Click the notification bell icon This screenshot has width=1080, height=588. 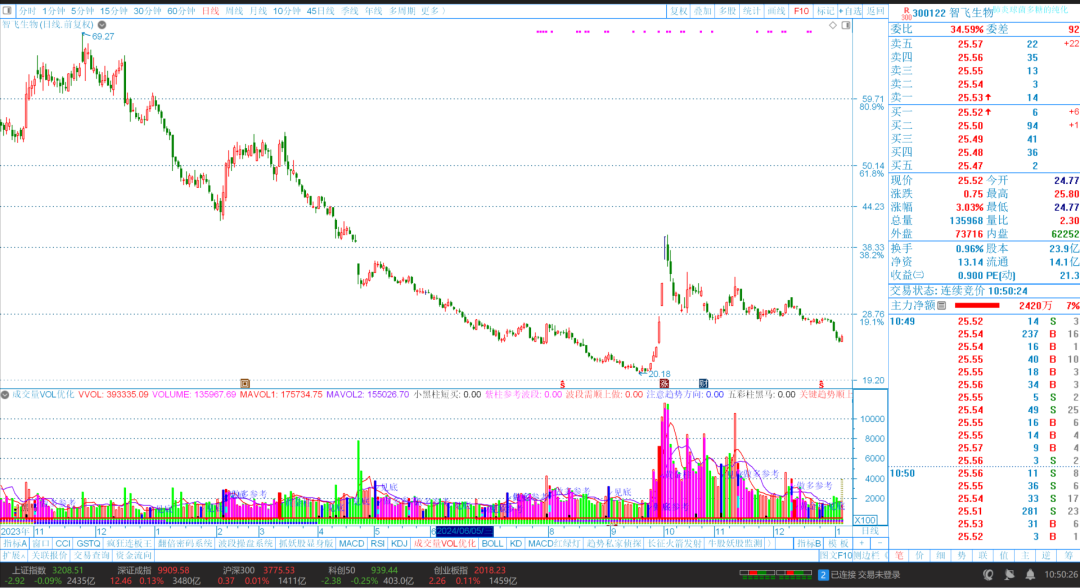tap(1030, 574)
